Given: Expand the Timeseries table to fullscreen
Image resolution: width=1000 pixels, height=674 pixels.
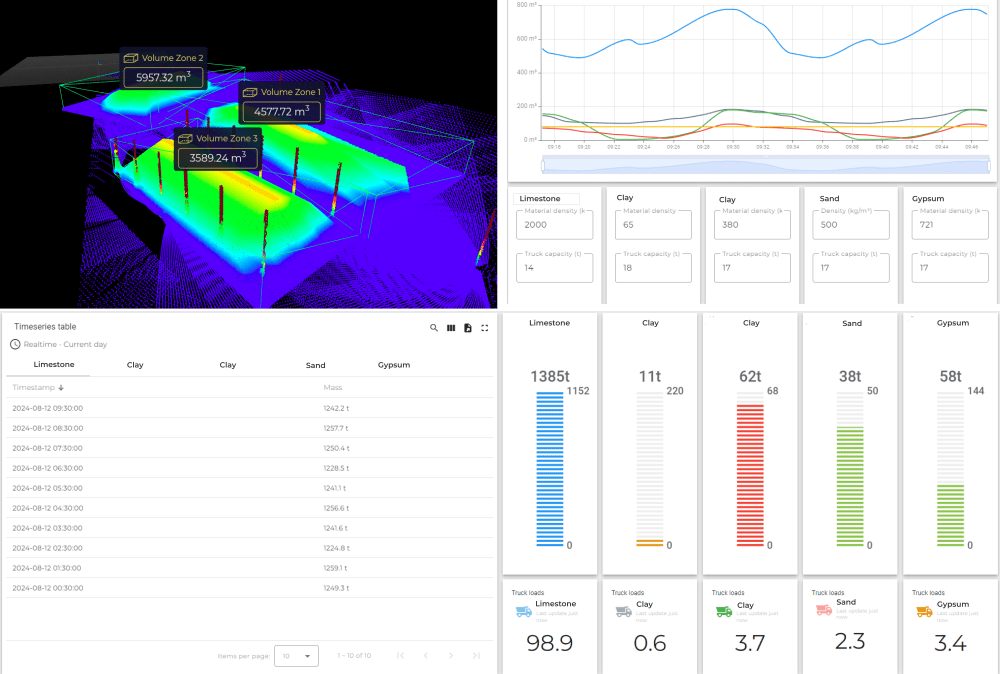Looking at the screenshot, I should (484, 328).
